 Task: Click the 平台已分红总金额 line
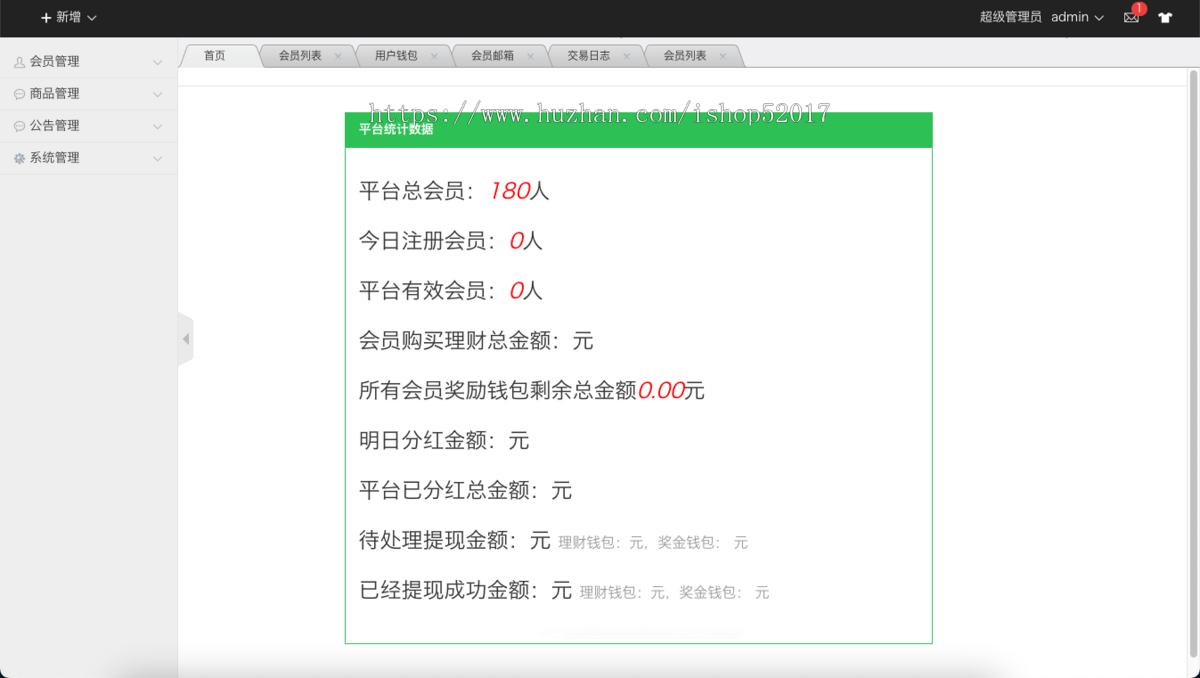pos(466,491)
